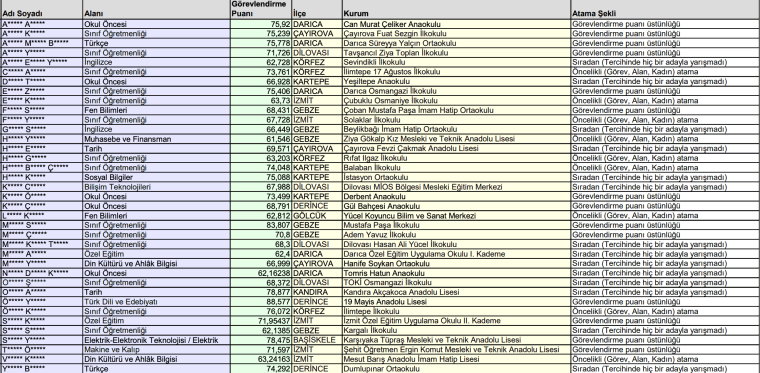
Task: Click the score value '62,1385'
Action: (x=261, y=331)
